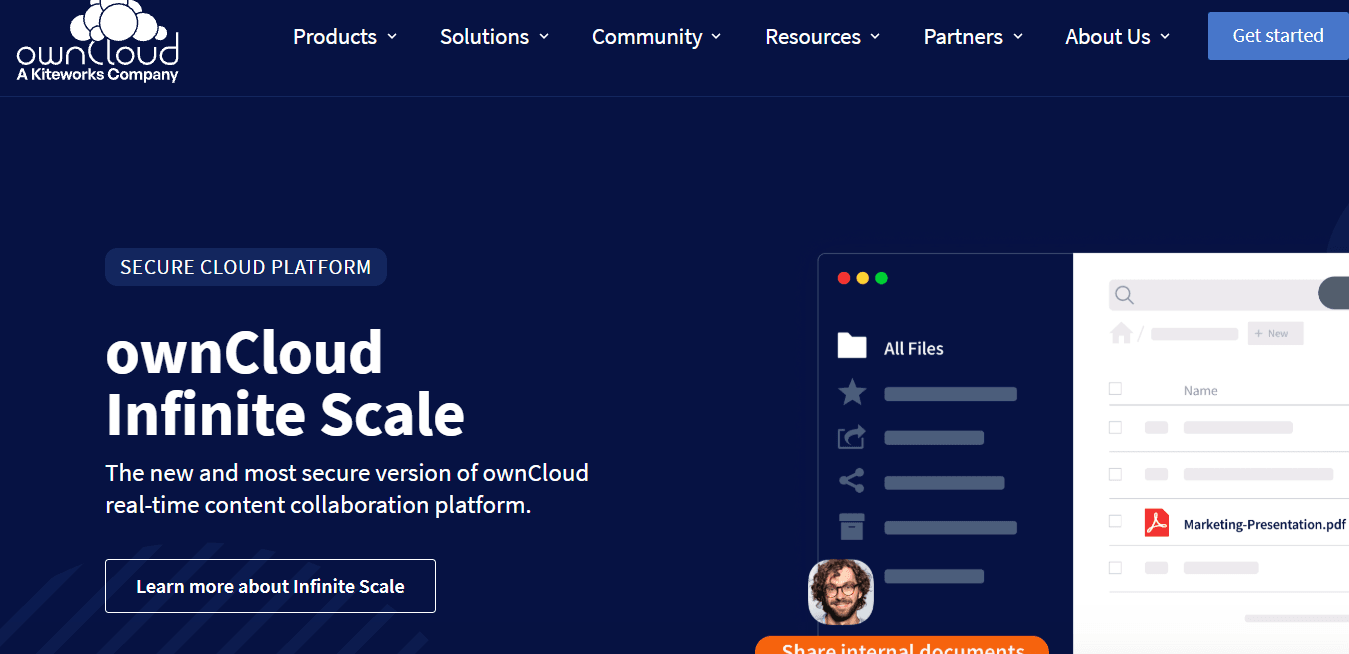
Task: Open the About Us menu
Action: (1118, 37)
